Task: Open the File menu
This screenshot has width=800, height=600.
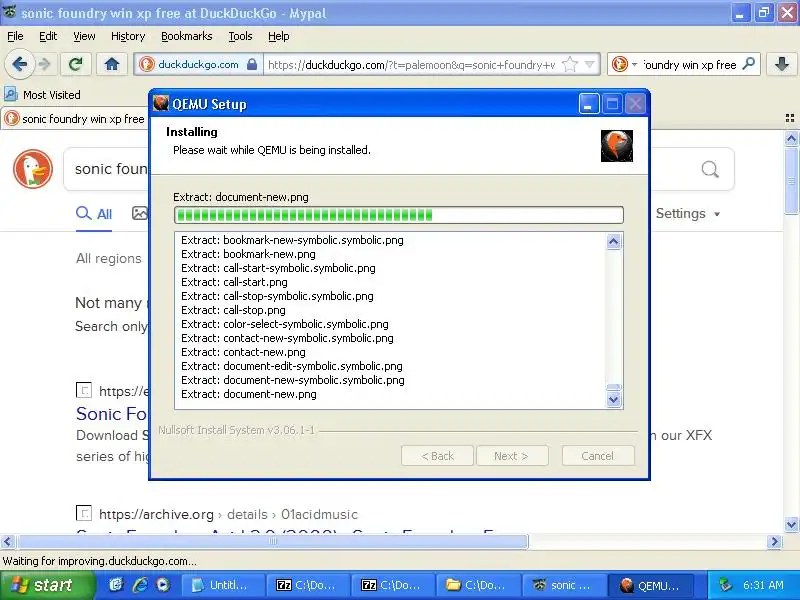Action: [x=15, y=36]
